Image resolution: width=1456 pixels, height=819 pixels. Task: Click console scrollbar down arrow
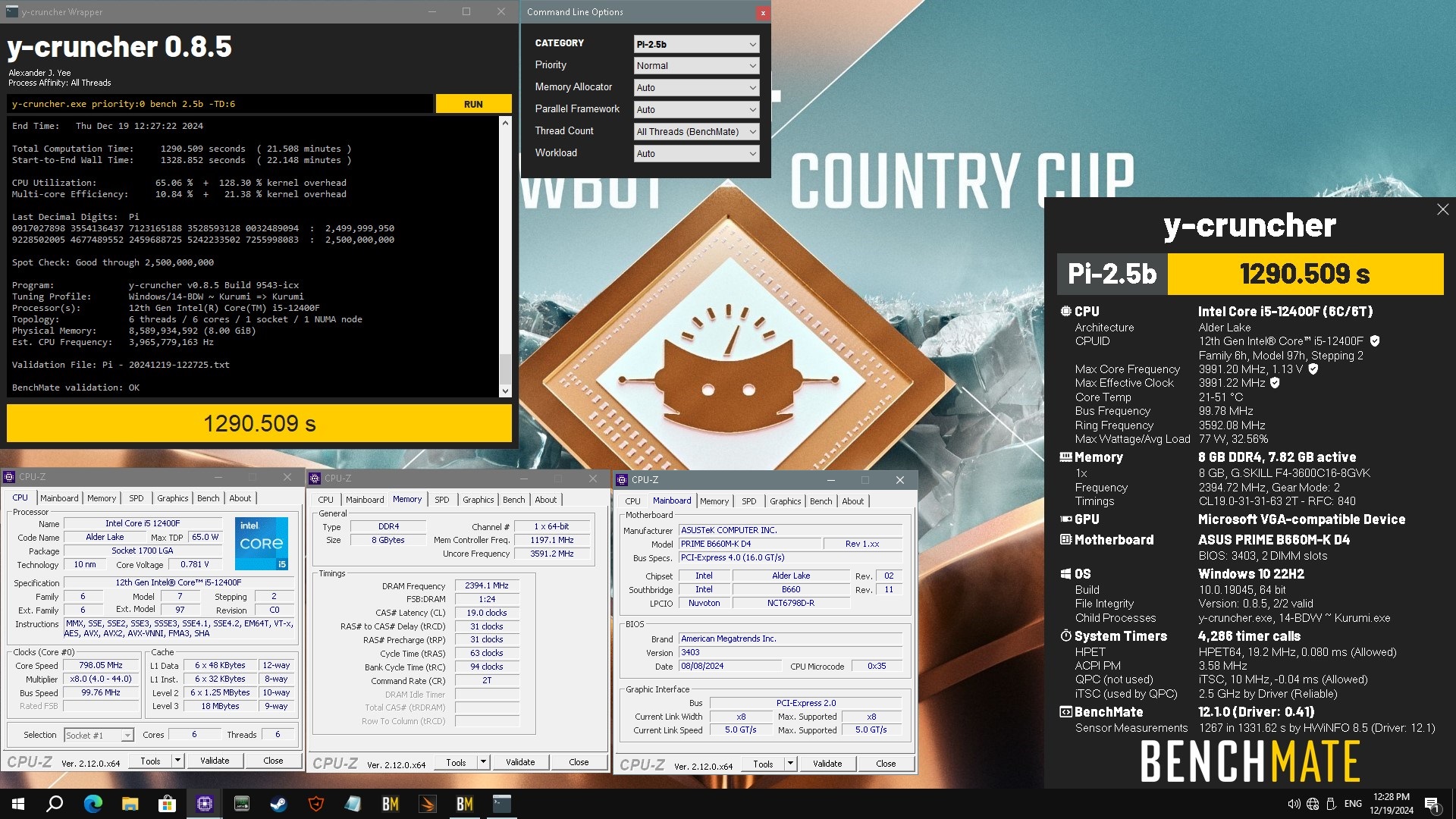point(505,391)
